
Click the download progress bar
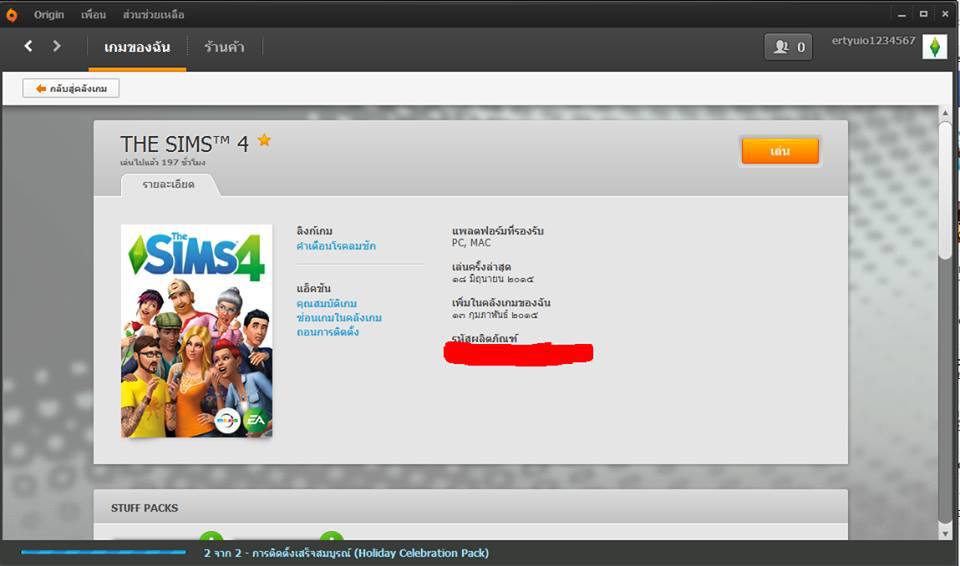(x=103, y=553)
